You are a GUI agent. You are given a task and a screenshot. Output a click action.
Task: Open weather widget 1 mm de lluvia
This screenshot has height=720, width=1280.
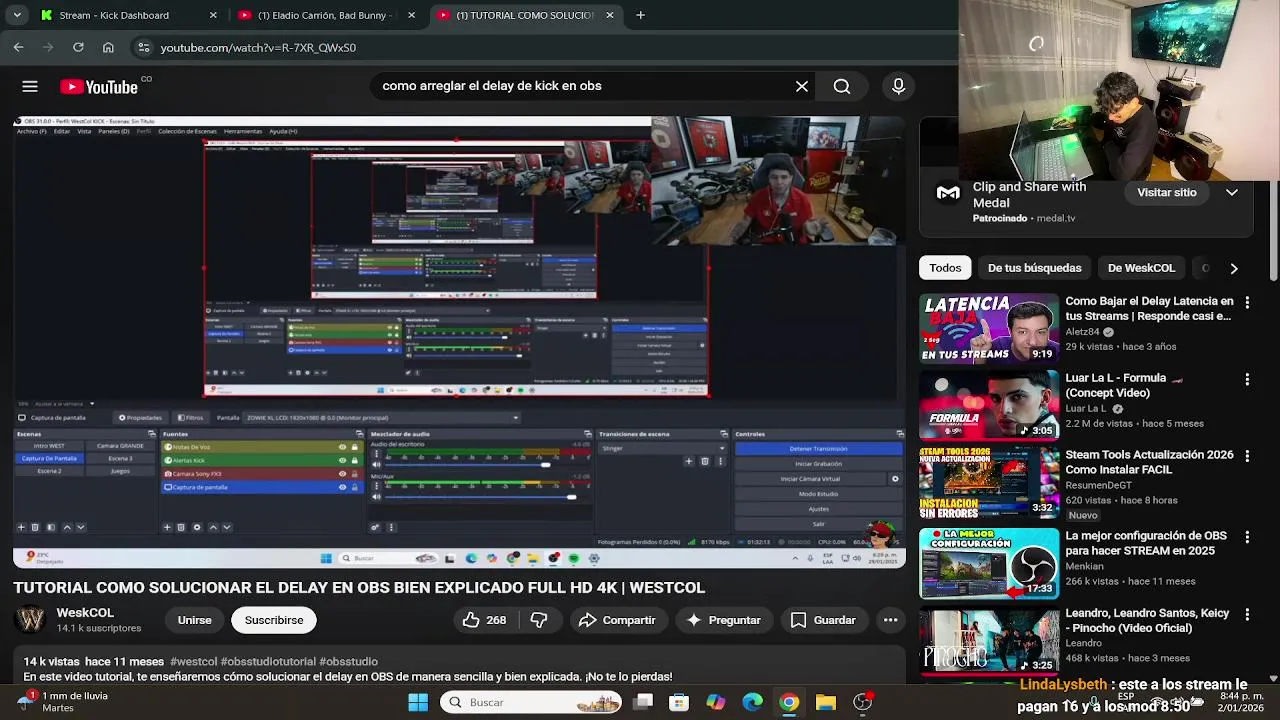point(62,702)
